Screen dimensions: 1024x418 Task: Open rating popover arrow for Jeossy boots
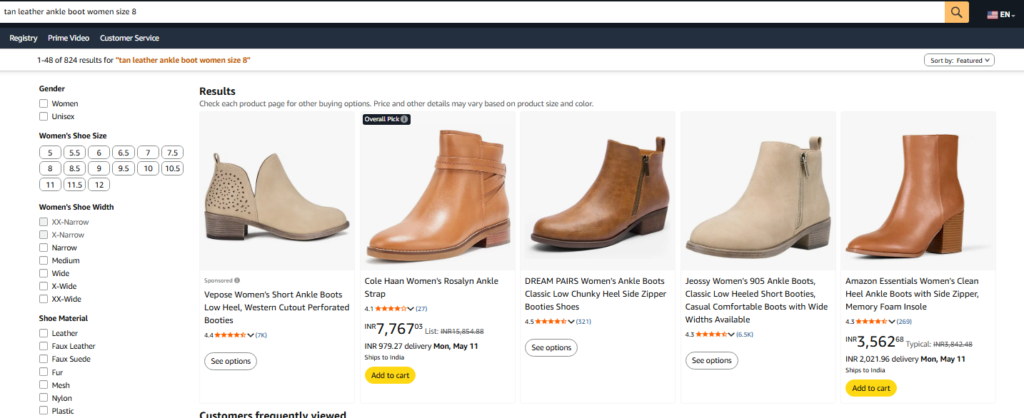pyautogui.click(x=731, y=334)
